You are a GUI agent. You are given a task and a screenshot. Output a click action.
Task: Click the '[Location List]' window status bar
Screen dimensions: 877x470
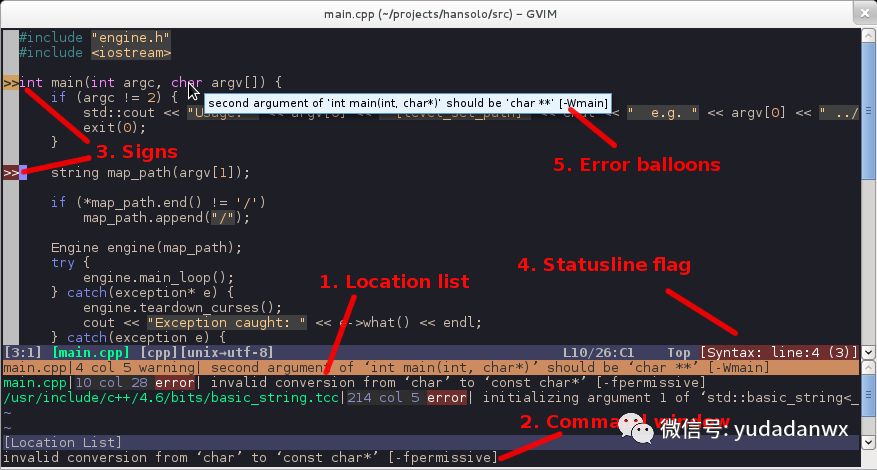click(431, 443)
